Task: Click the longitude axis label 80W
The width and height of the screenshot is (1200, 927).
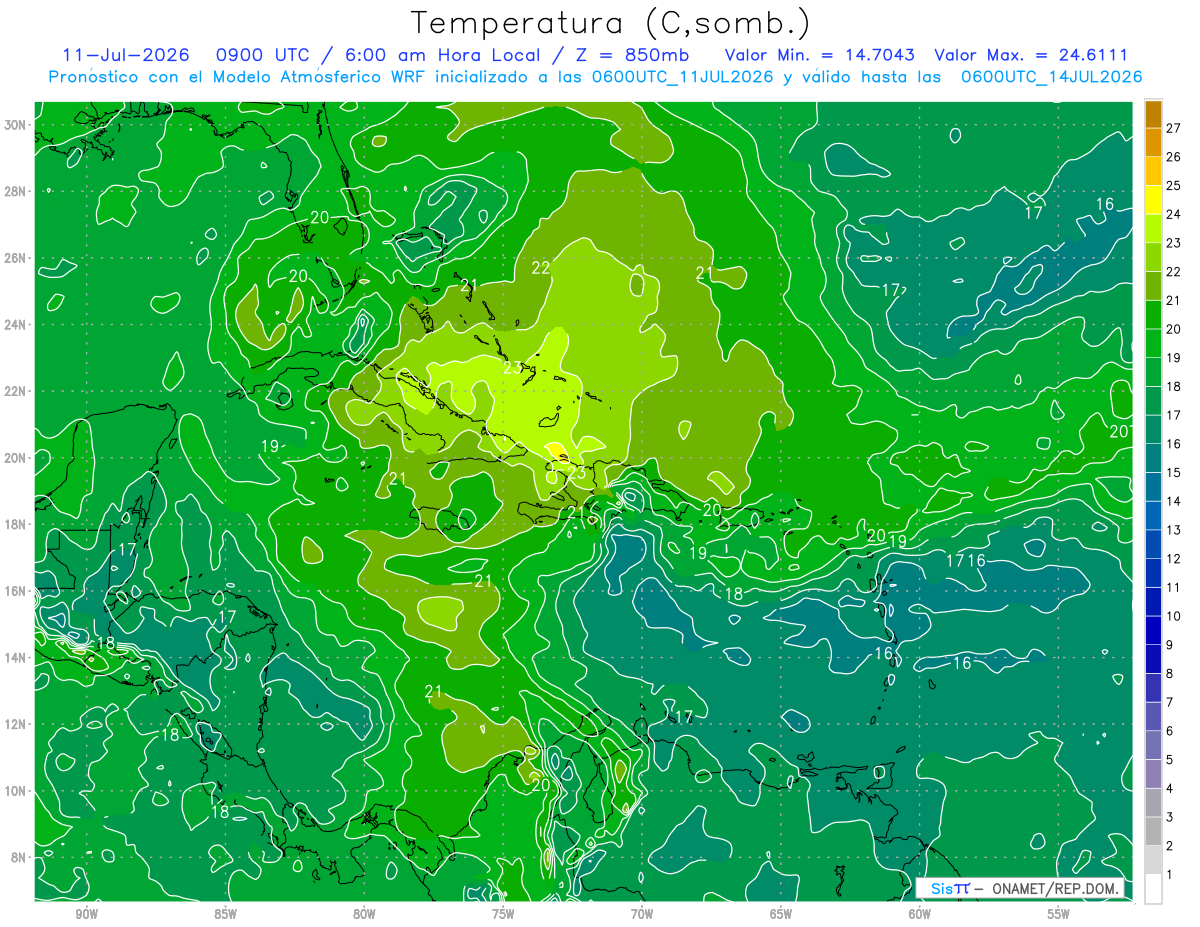Action: (364, 914)
